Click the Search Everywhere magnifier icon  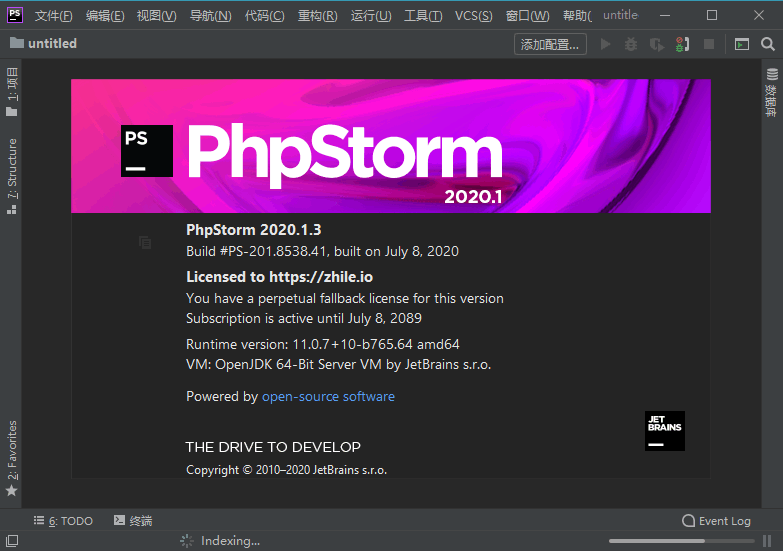pyautogui.click(x=768, y=44)
